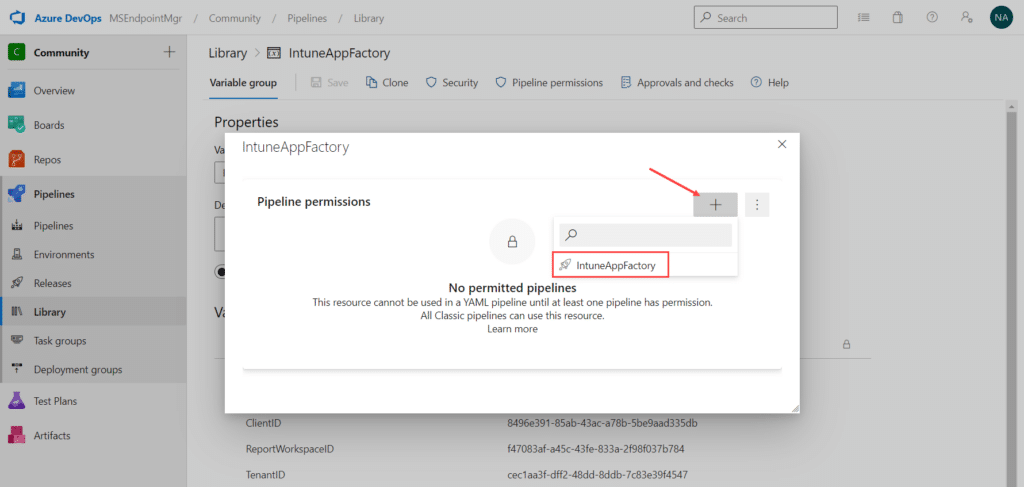
Task: Click the Repos sidebar icon
Action: [x=16, y=159]
